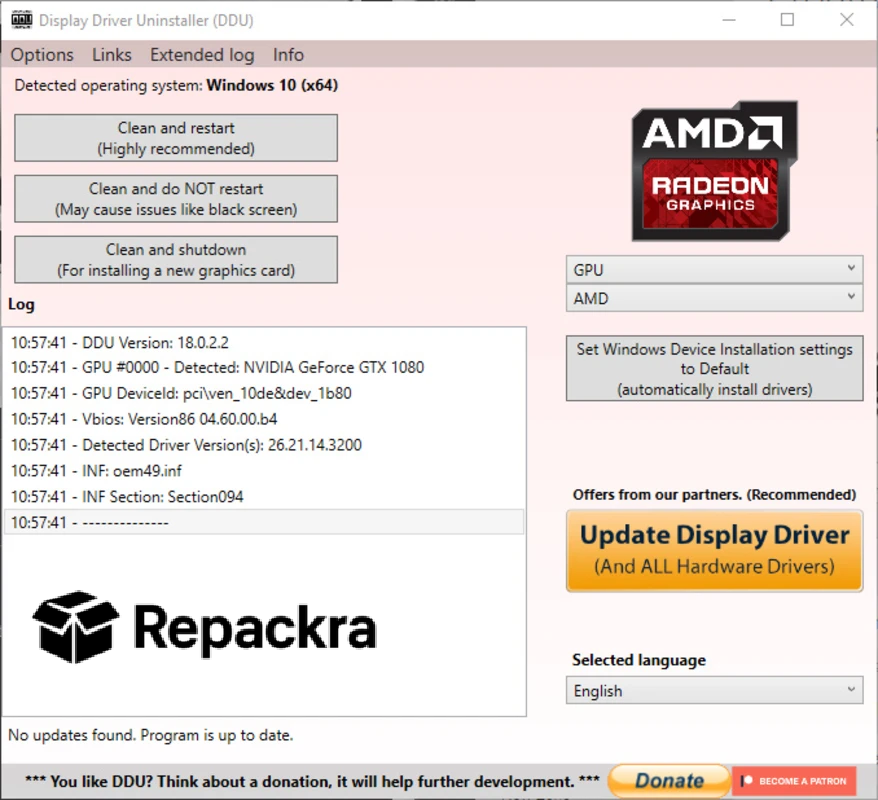Select log line INF: oem49.inf
Screen dimensions: 878x800
264,471
